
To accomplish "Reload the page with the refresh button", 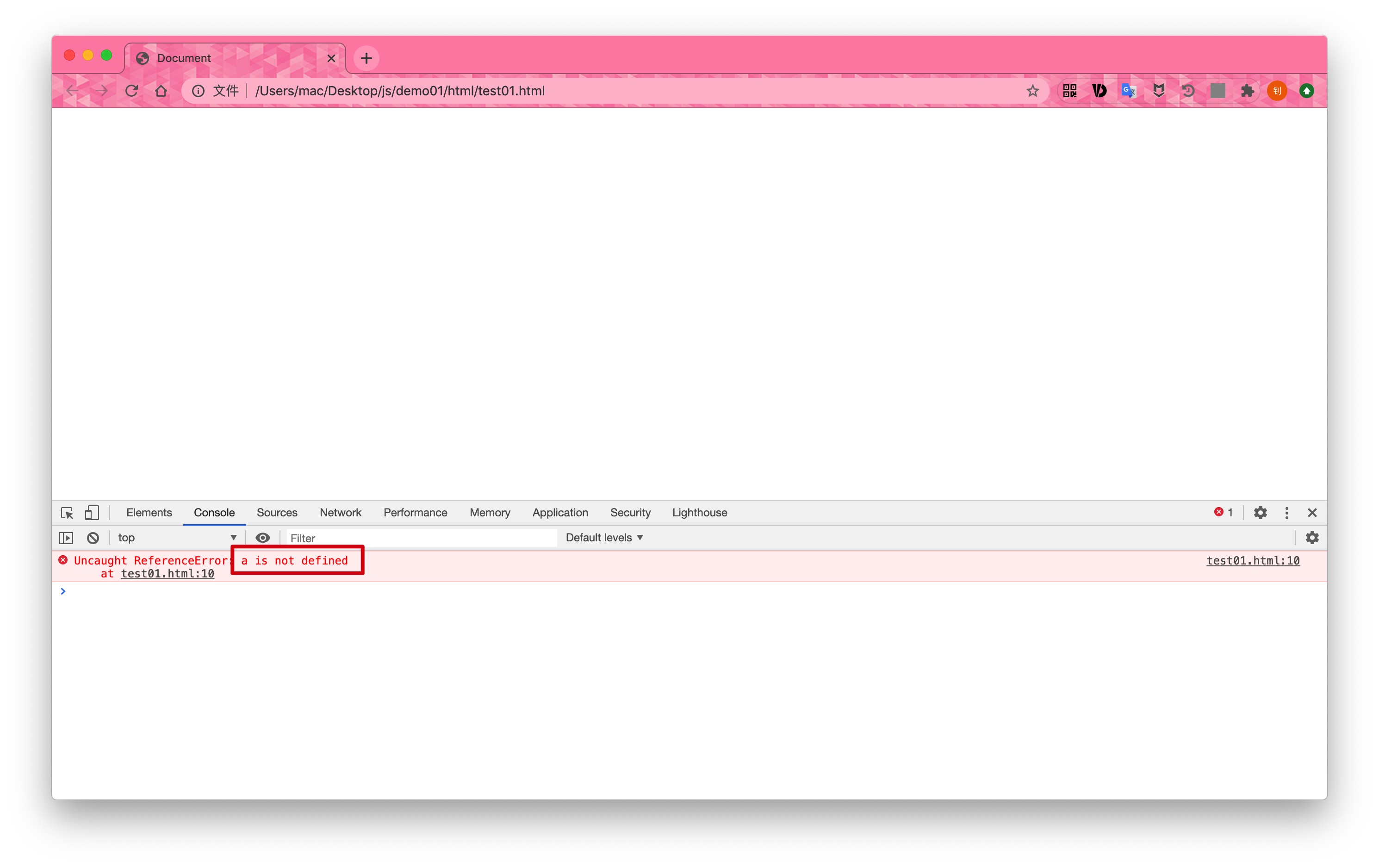I will click(x=132, y=91).
